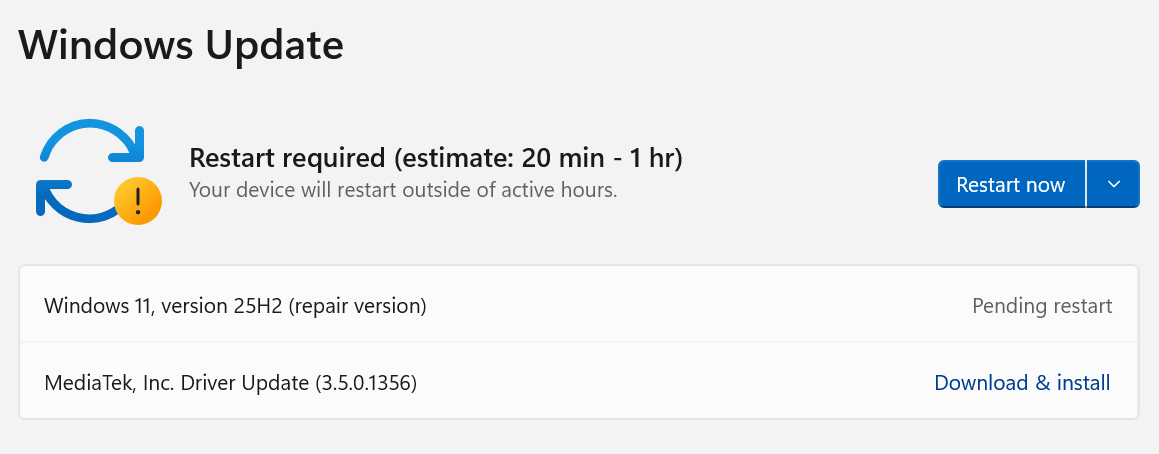Click the active hours restart message
The width and height of the screenshot is (1159, 454).
click(403, 190)
